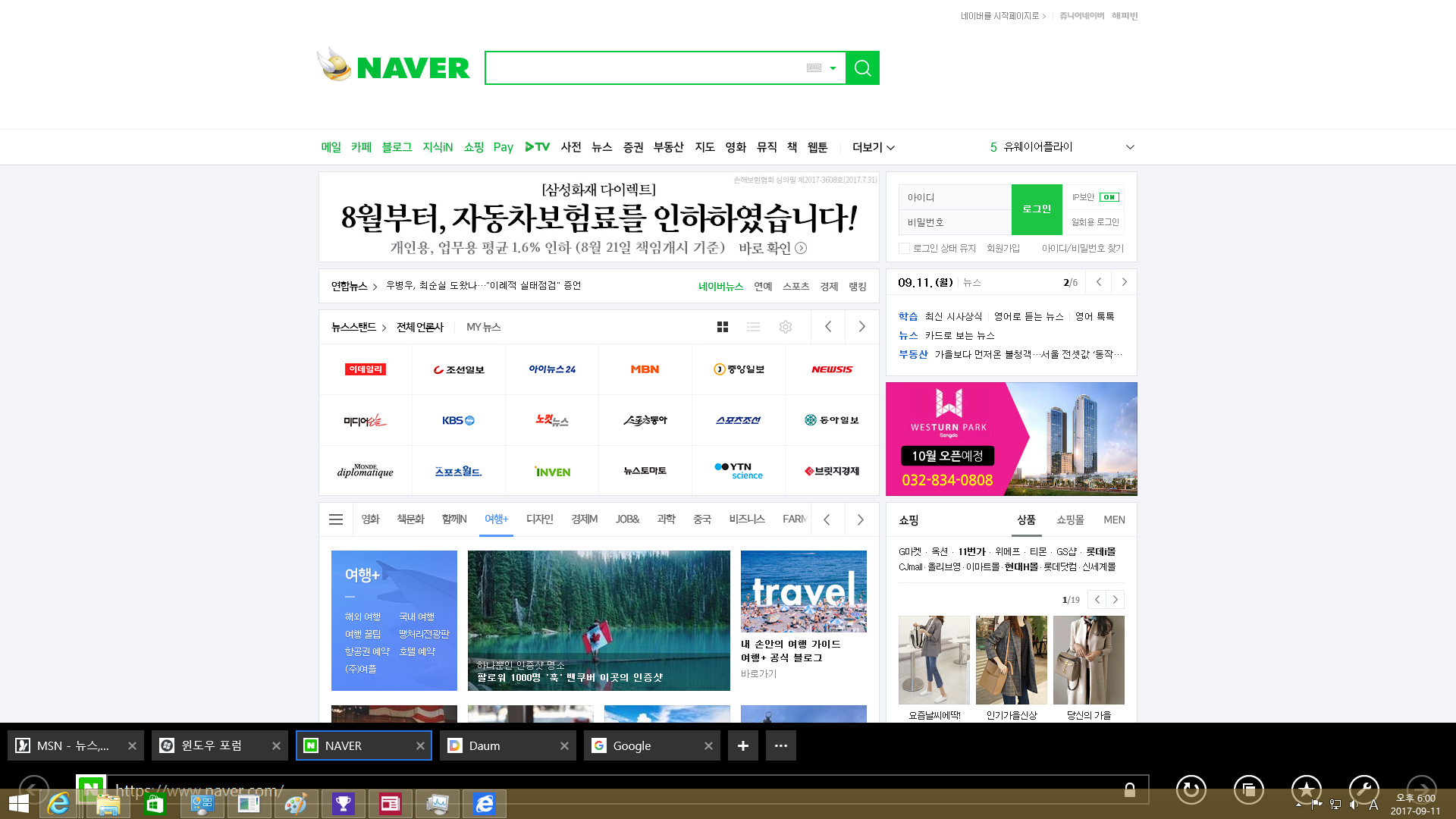Open the on-screen keyboard icon in search box

(814, 68)
